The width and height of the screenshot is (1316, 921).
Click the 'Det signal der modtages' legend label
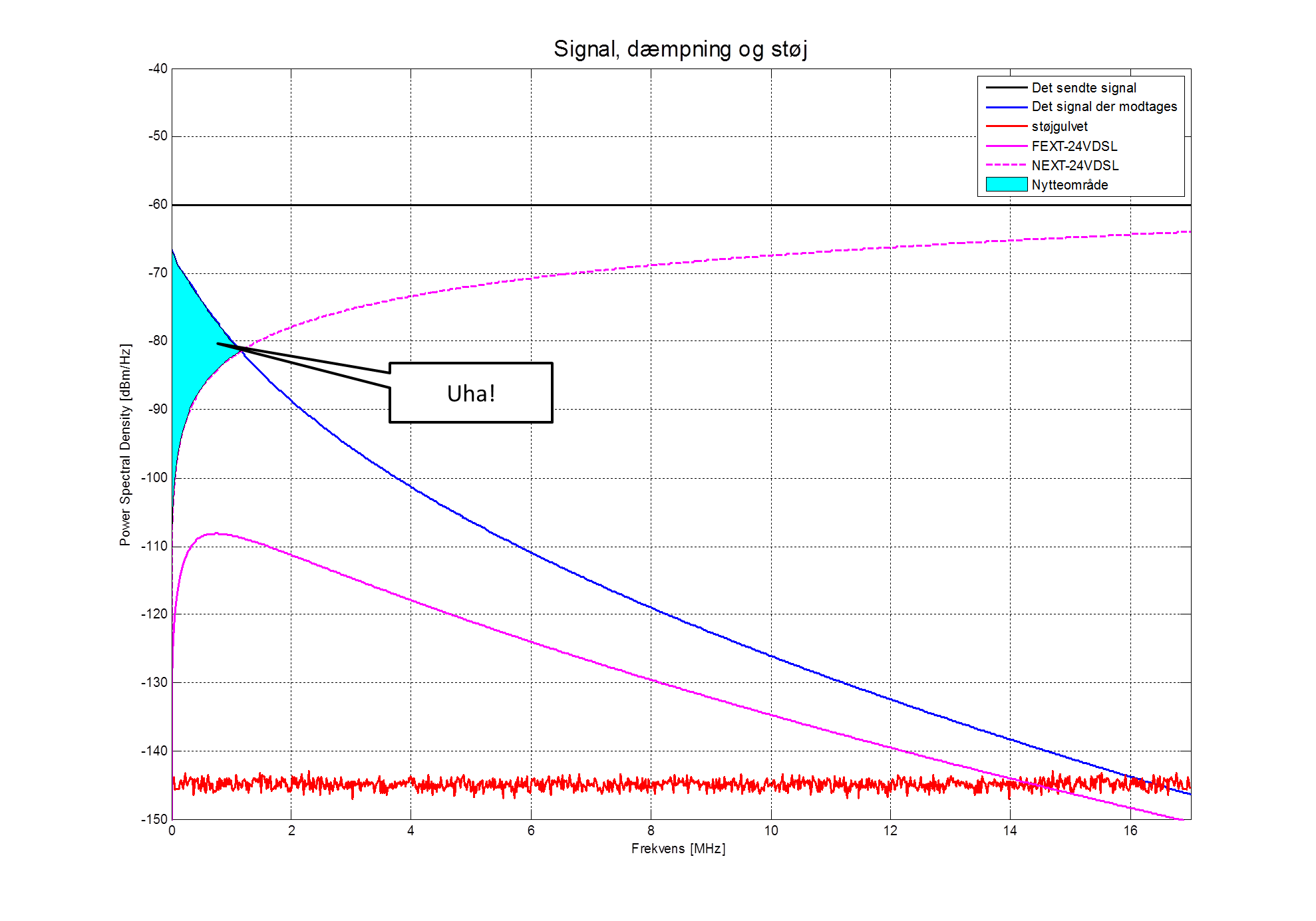pos(1104,106)
